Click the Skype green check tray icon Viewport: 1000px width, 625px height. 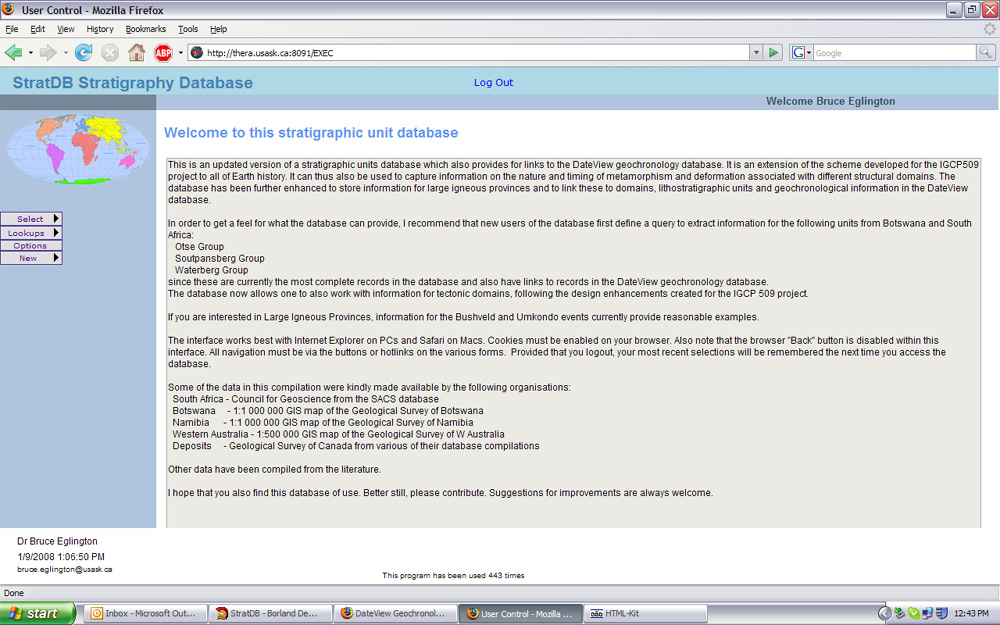tap(914, 614)
